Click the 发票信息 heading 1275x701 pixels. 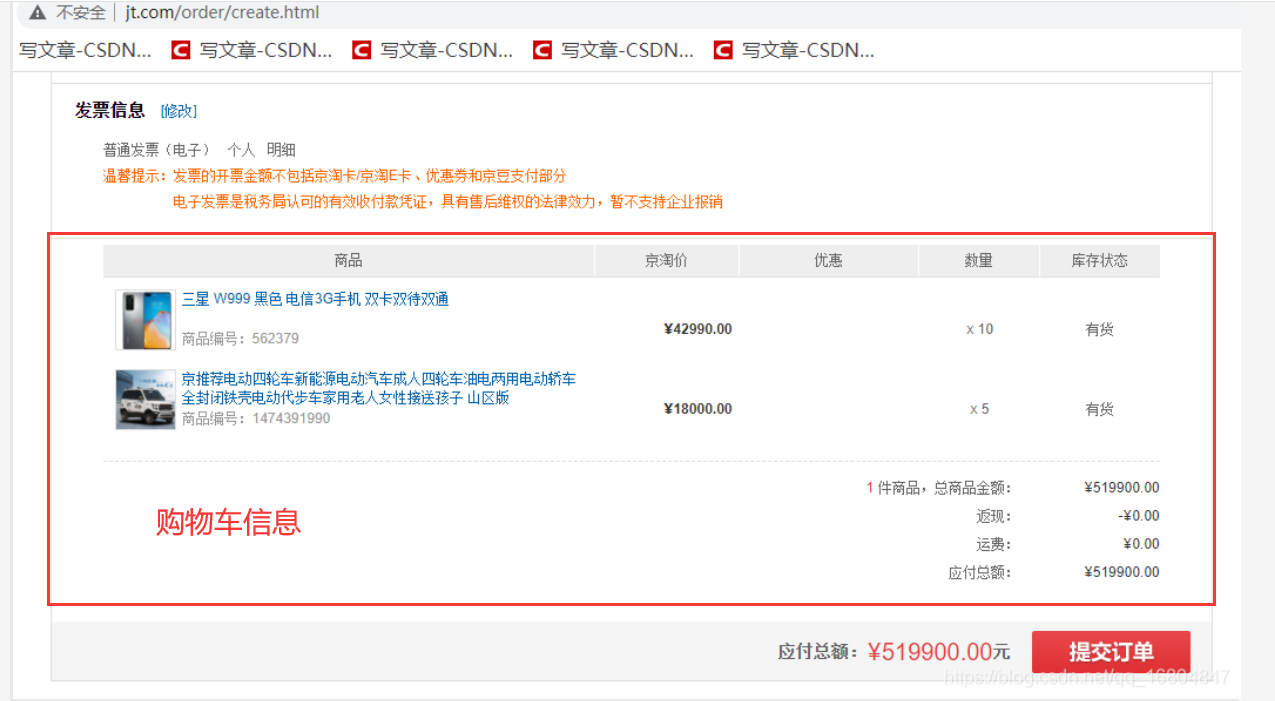[x=110, y=110]
